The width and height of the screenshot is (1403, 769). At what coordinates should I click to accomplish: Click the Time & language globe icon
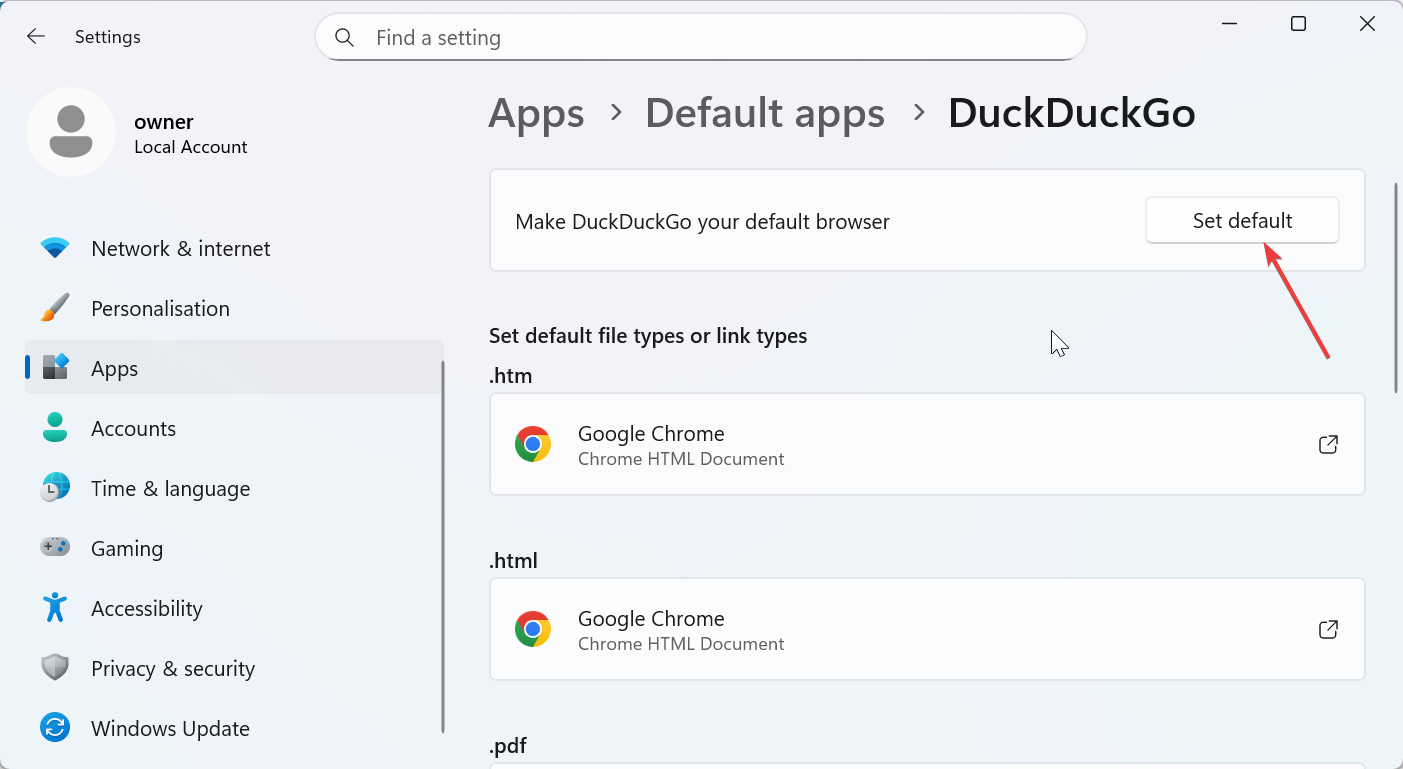pyautogui.click(x=55, y=488)
